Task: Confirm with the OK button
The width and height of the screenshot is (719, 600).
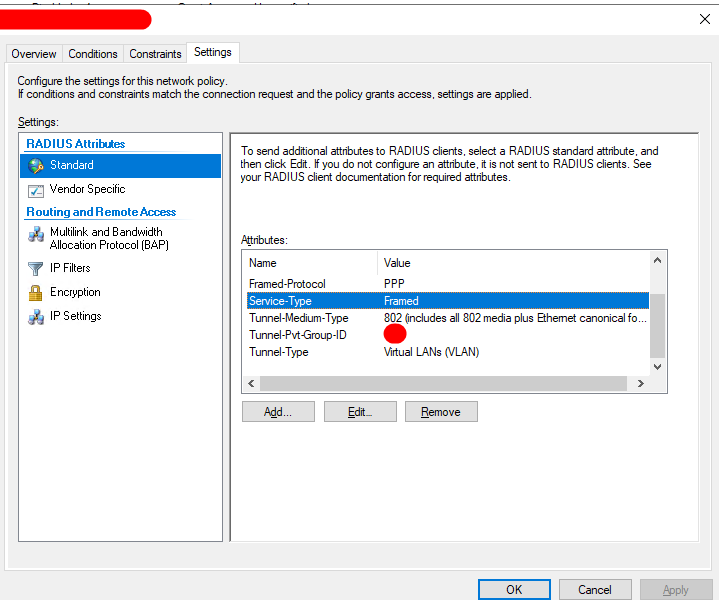Action: tap(514, 589)
